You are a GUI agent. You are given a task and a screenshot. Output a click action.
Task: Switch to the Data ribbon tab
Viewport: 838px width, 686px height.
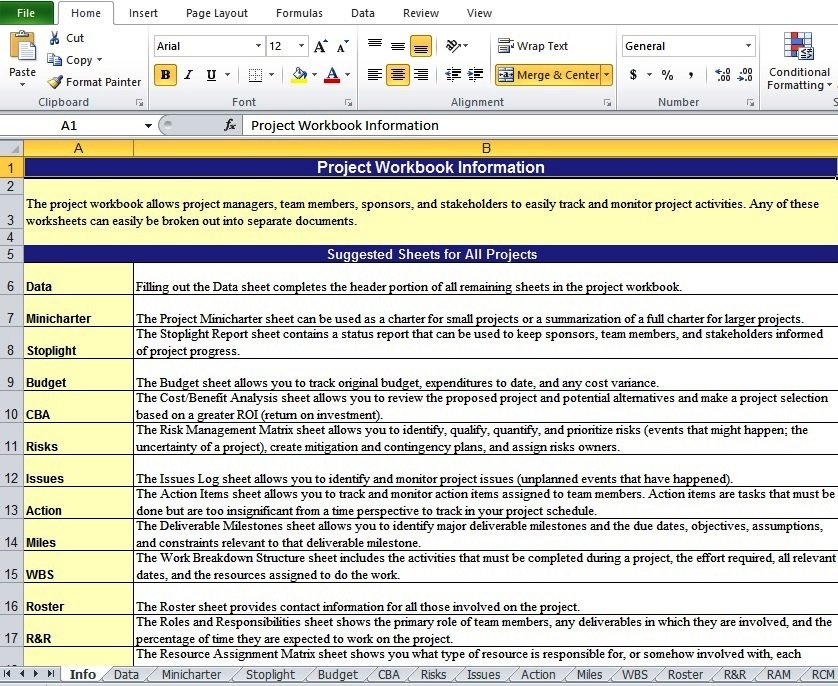(363, 13)
